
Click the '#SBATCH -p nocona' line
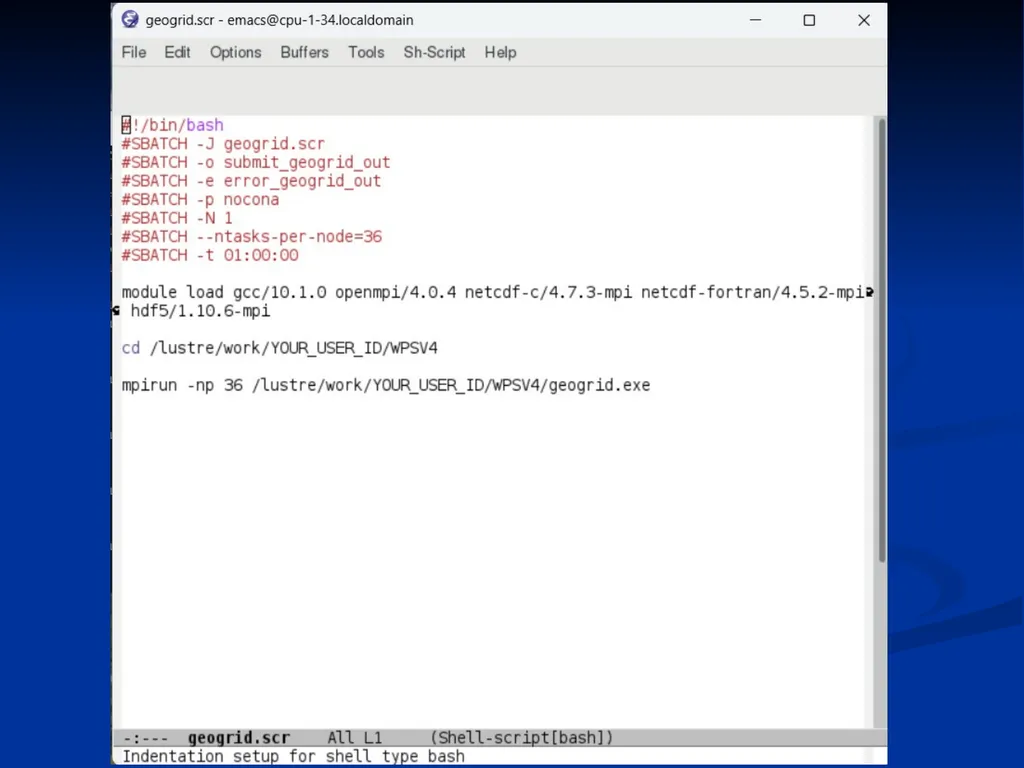pos(200,199)
